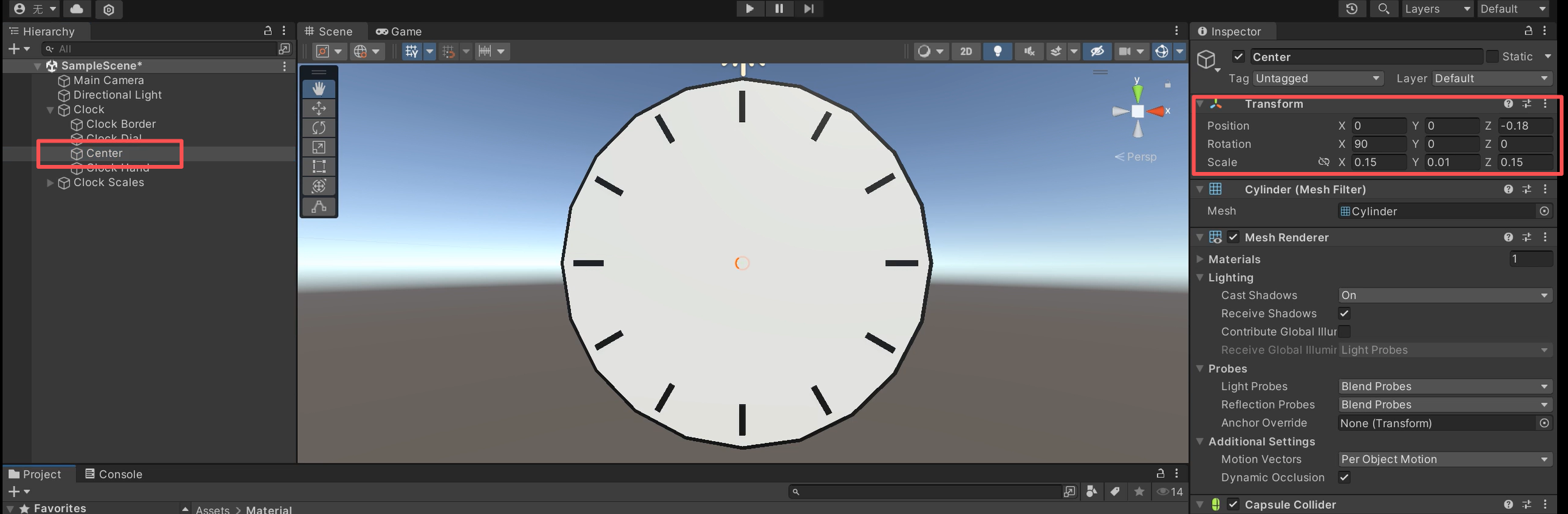Select the Scale tool
This screenshot has width=1568, height=514.
pos(319,147)
